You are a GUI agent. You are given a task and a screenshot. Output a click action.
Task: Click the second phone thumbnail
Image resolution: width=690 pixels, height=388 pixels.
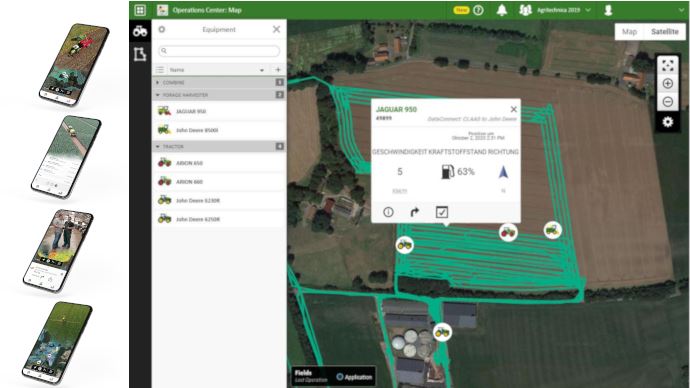tap(66, 157)
